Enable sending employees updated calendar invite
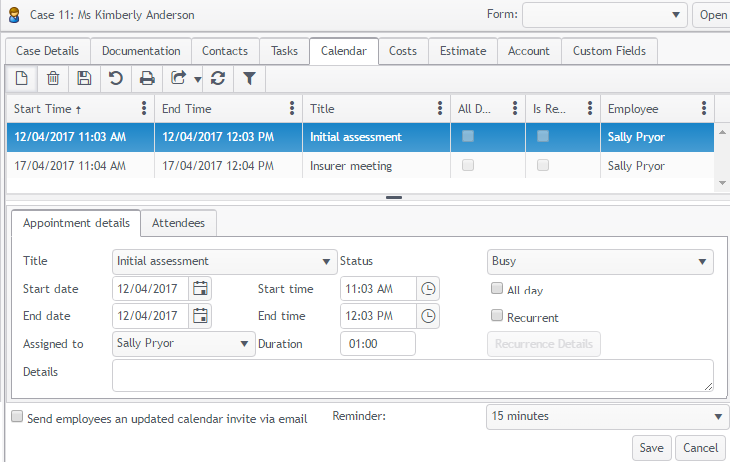 (17, 417)
